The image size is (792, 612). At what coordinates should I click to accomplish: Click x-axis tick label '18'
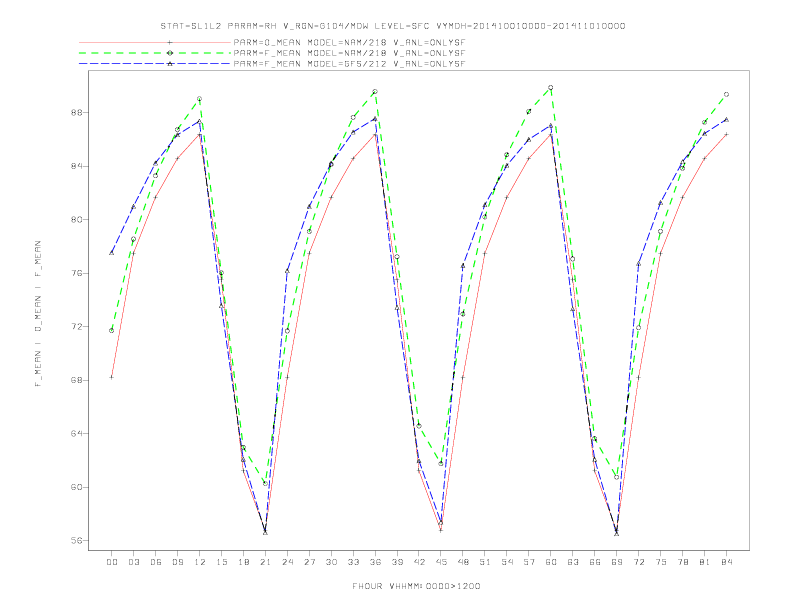pyautogui.click(x=243, y=562)
